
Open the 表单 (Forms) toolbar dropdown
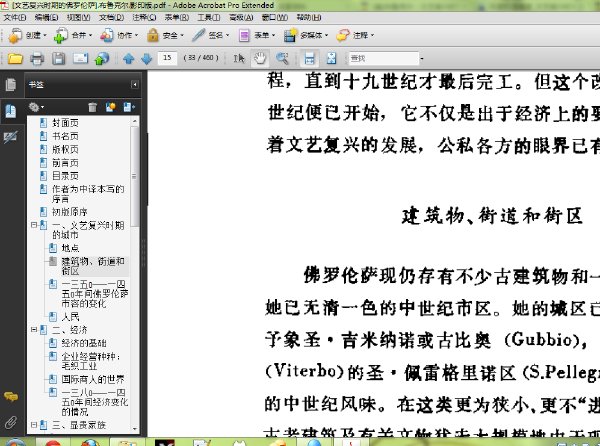point(256,35)
